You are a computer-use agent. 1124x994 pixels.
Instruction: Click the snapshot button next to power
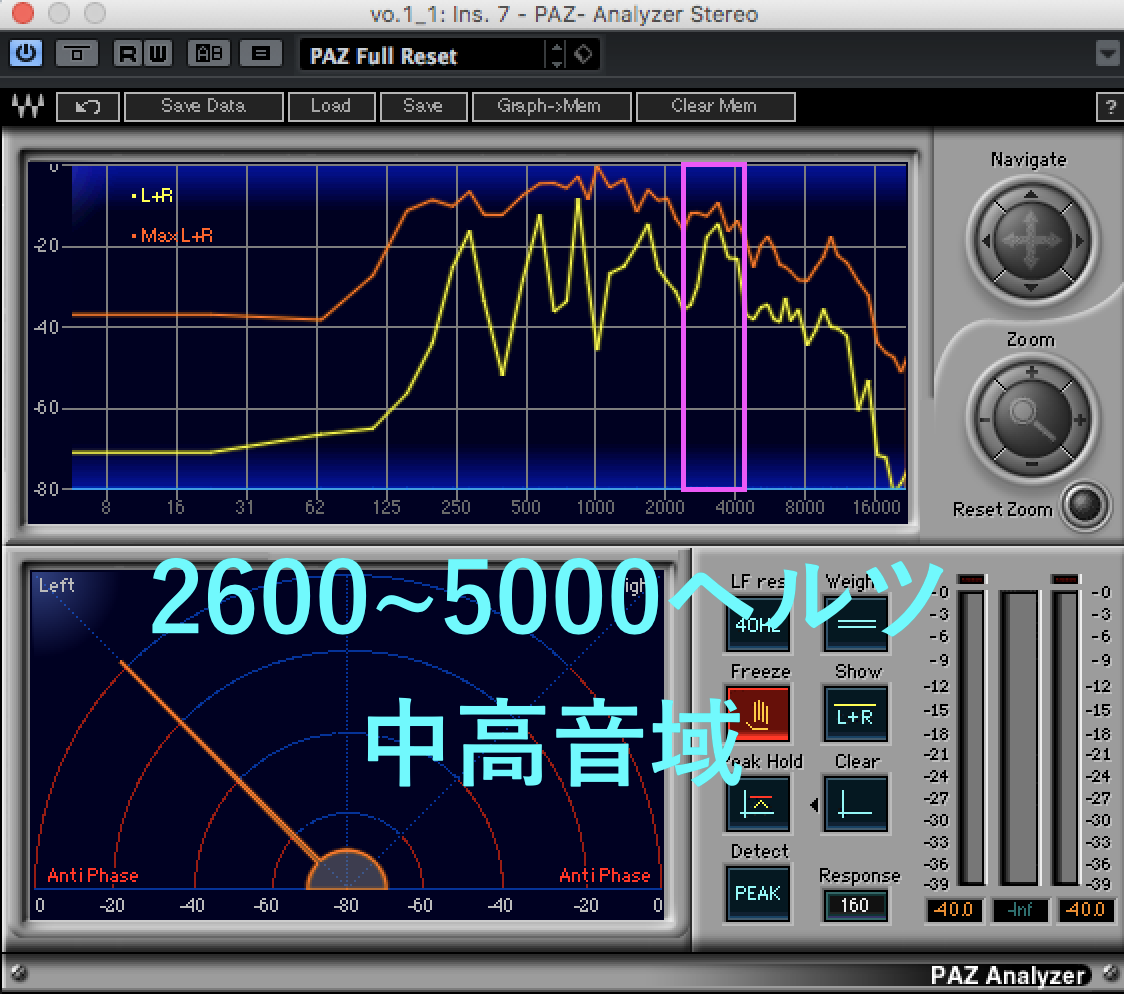pyautogui.click(x=77, y=54)
